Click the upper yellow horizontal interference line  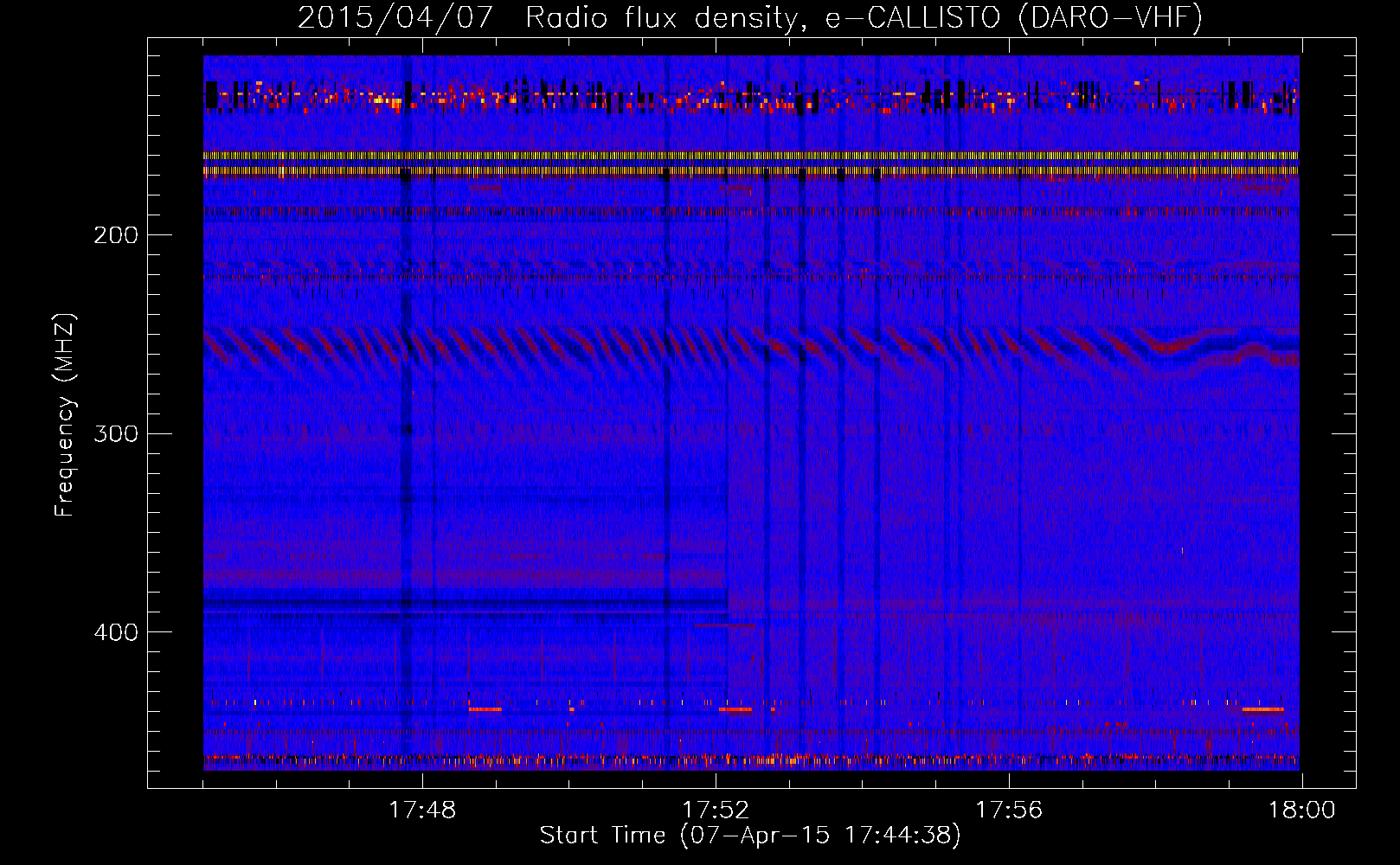click(x=751, y=156)
